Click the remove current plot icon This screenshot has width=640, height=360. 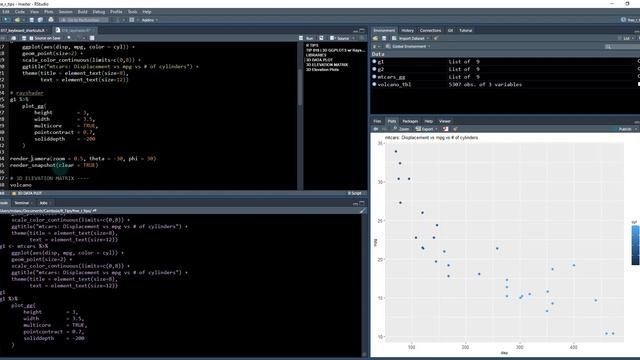pyautogui.click(x=445, y=129)
